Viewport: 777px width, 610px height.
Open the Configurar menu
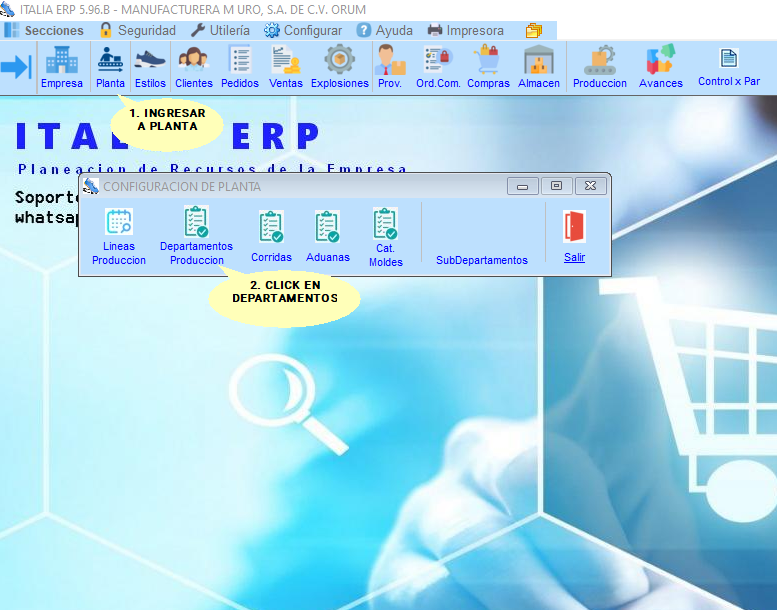[x=303, y=31]
